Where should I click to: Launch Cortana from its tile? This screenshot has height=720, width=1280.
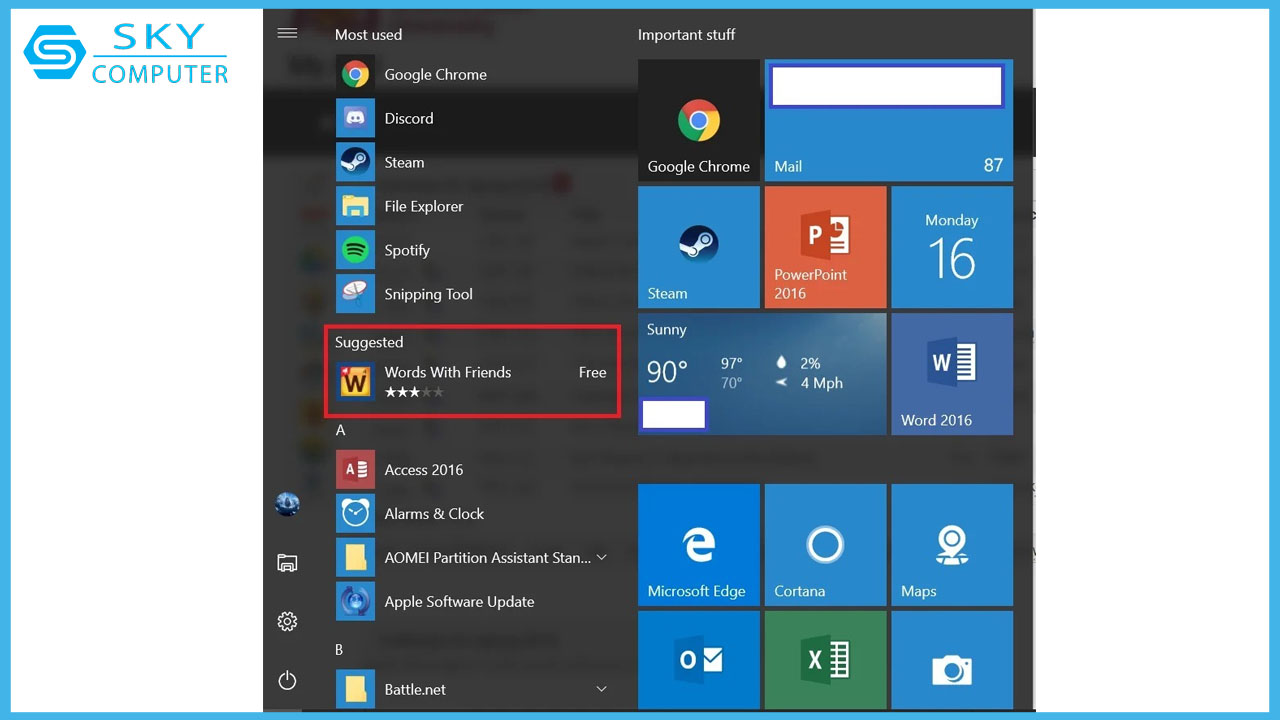825,544
